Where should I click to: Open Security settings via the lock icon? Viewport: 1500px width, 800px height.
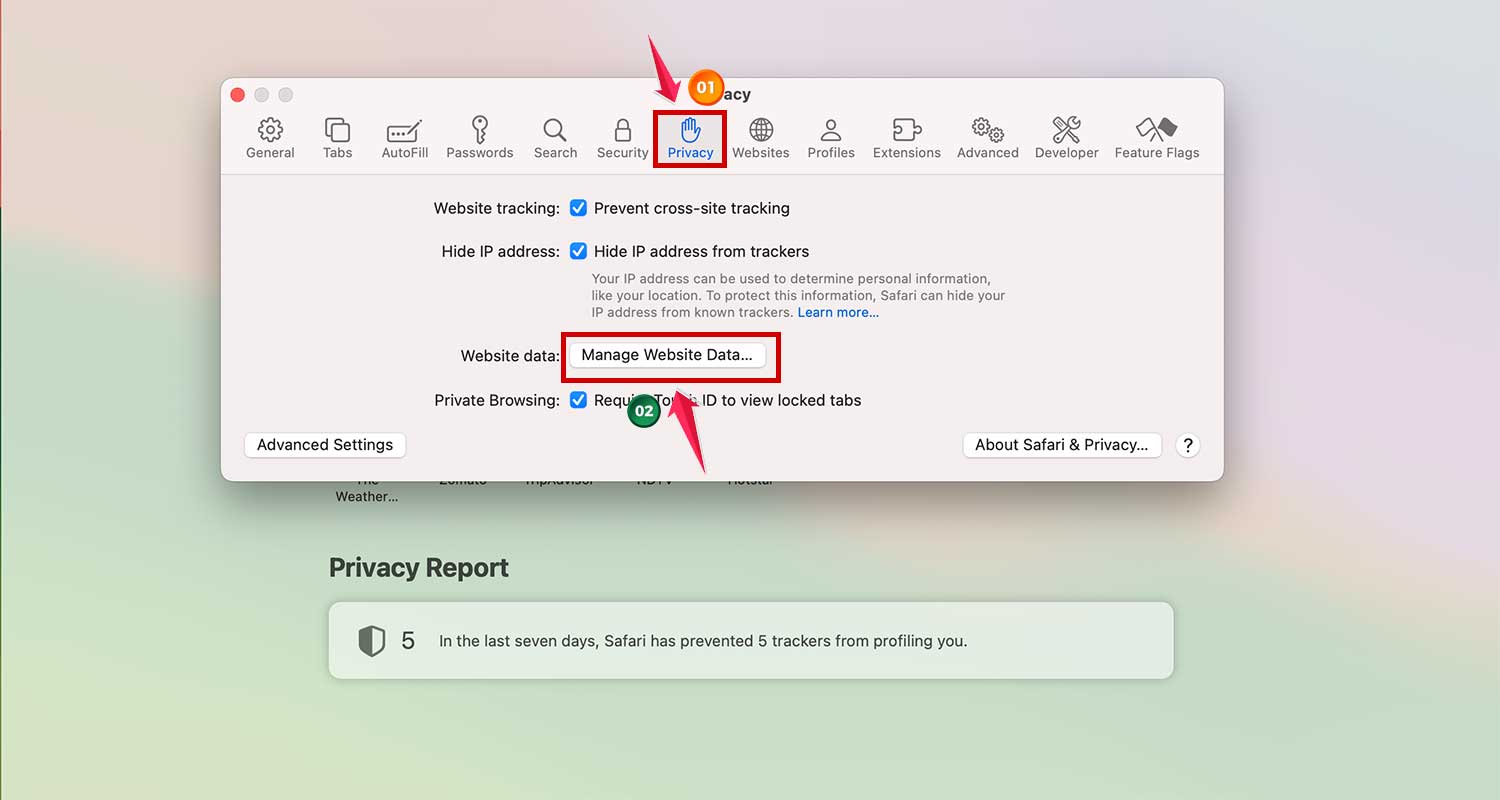coord(622,138)
